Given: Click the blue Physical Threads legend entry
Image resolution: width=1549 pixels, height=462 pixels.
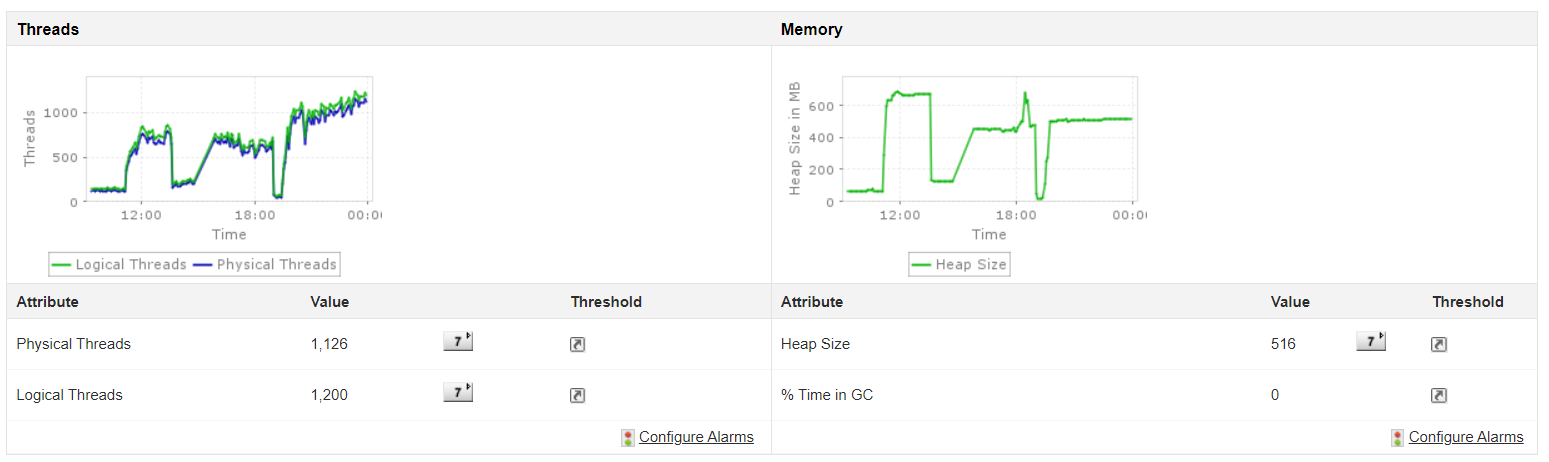Looking at the screenshot, I should coord(264,264).
